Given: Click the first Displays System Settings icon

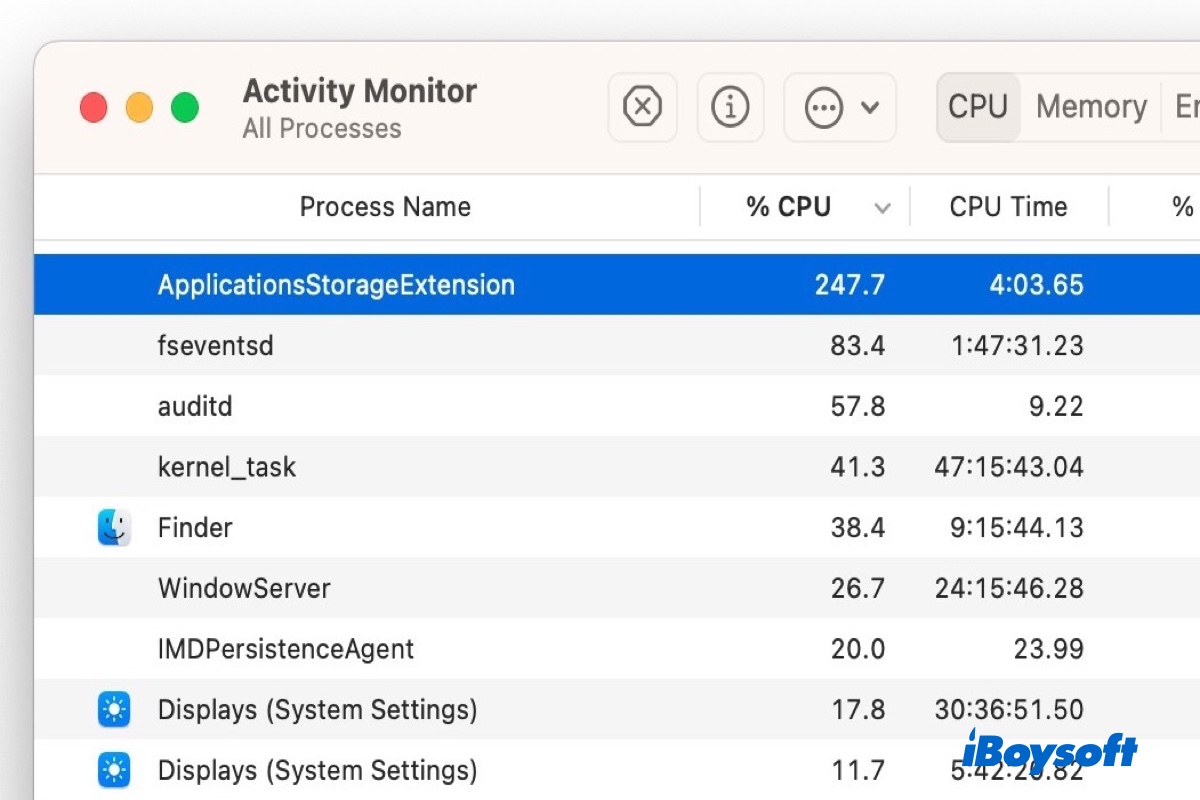Looking at the screenshot, I should click(x=114, y=710).
